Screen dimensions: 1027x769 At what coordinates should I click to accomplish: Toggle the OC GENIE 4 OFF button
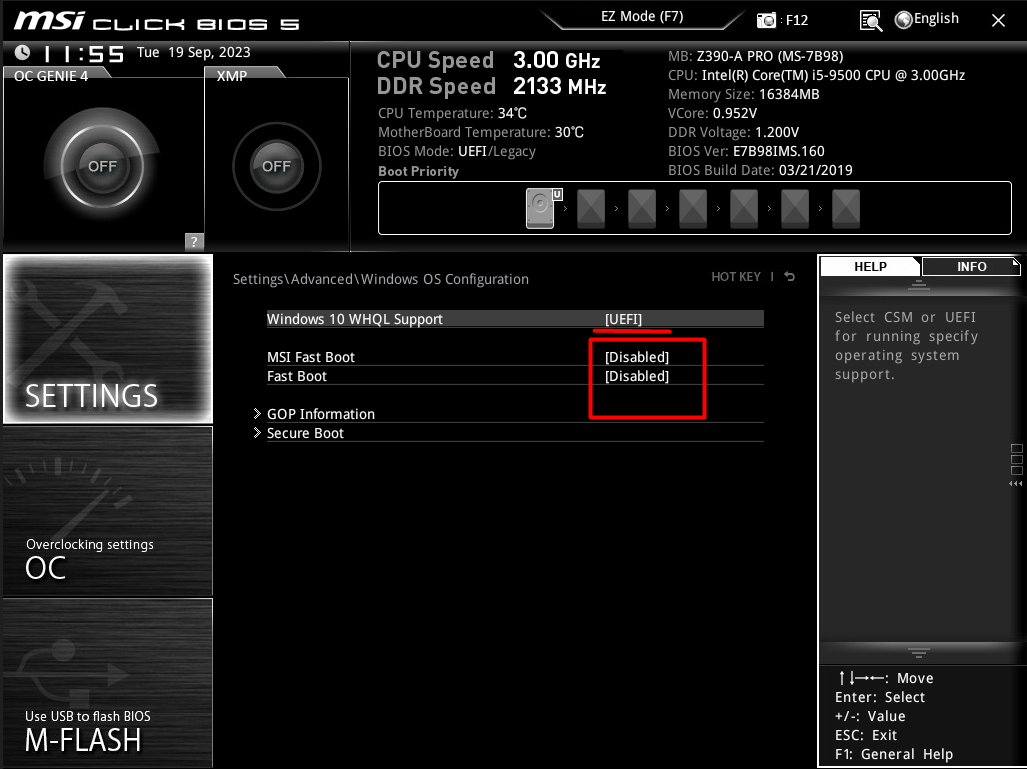pyautogui.click(x=101, y=166)
